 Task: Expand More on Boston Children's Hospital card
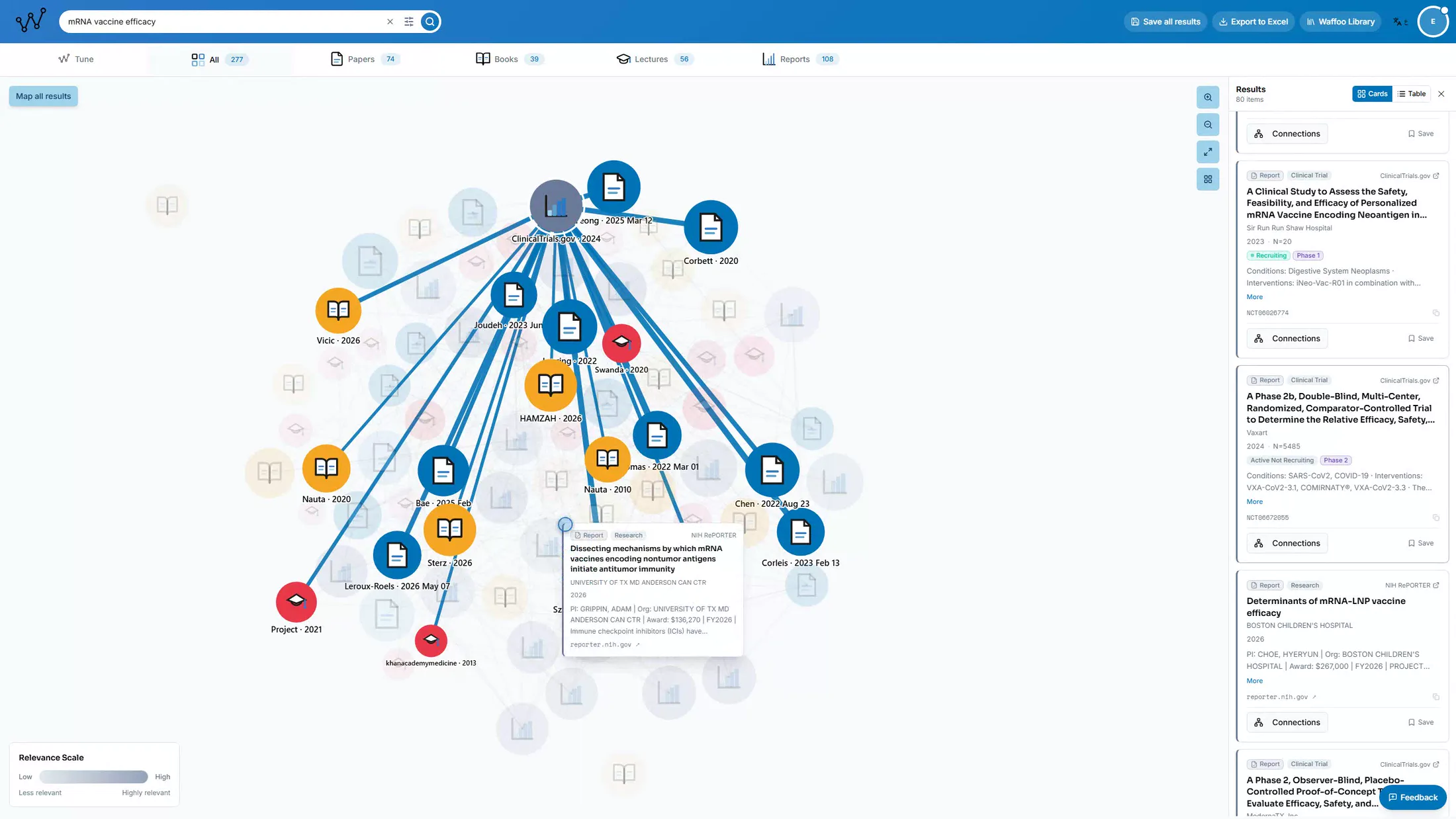click(1254, 681)
